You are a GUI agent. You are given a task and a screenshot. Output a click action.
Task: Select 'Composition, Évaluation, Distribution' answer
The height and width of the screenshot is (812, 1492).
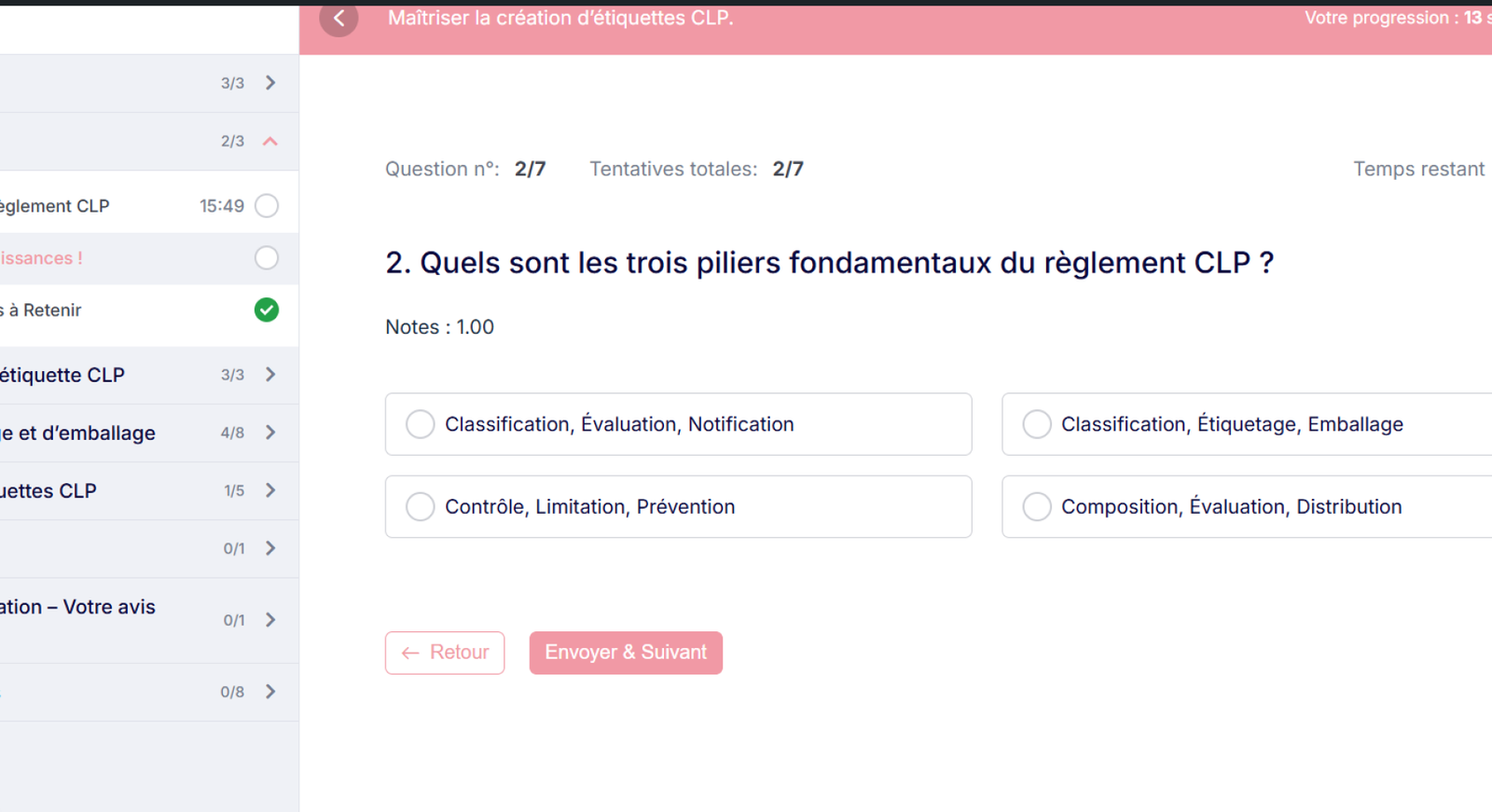(1037, 507)
